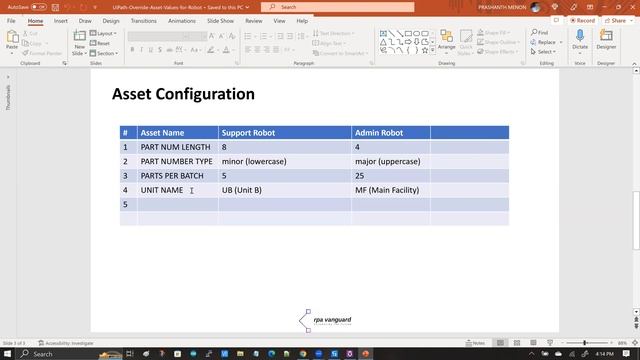Select the triangle shape in gallery

click(383, 42)
